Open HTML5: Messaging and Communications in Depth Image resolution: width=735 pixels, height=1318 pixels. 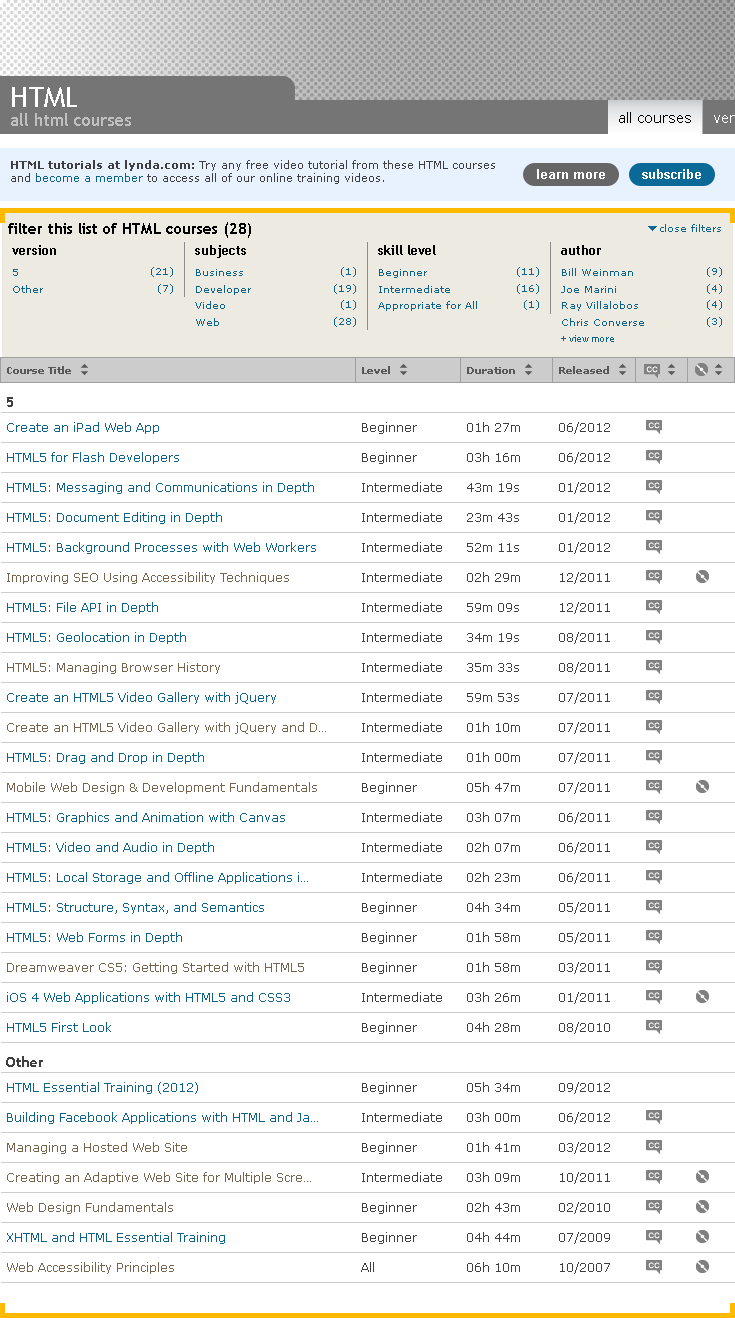tap(160, 487)
